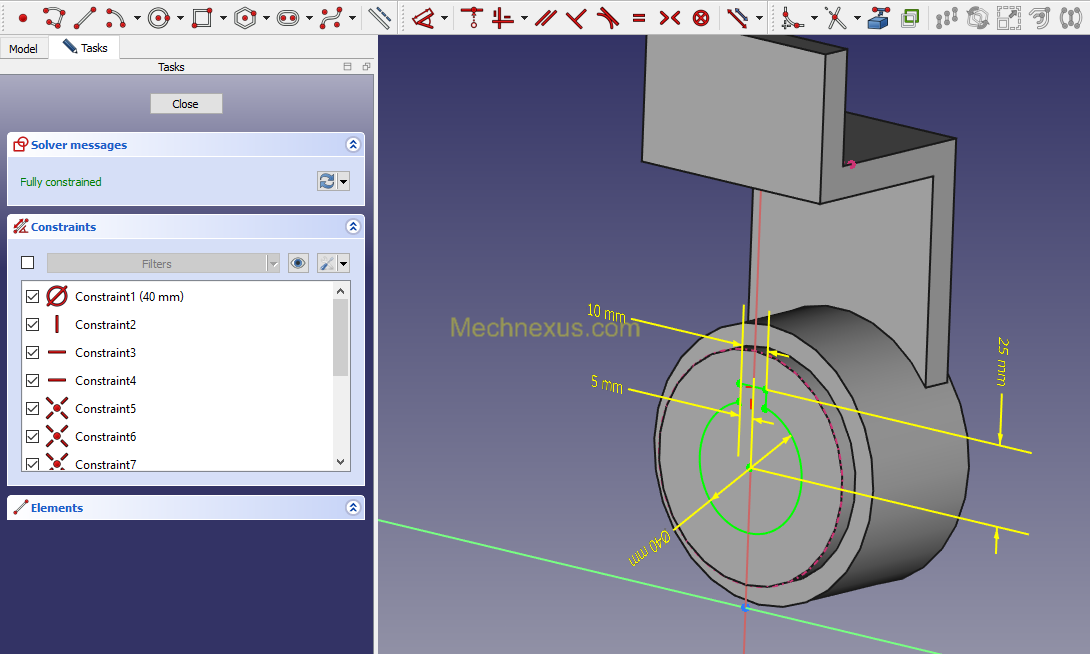Viewport: 1090px width, 654px height.
Task: Uncheck the Constraint1 (40 mm) checkbox
Action: coord(32,297)
